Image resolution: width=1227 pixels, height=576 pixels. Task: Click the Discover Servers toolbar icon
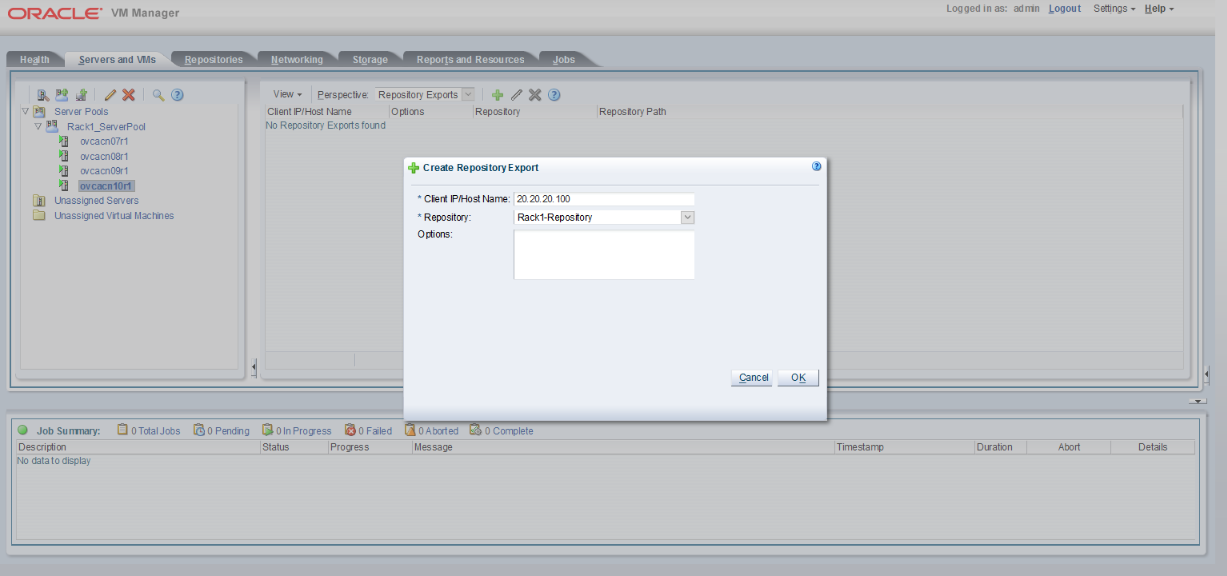pyautogui.click(x=42, y=94)
